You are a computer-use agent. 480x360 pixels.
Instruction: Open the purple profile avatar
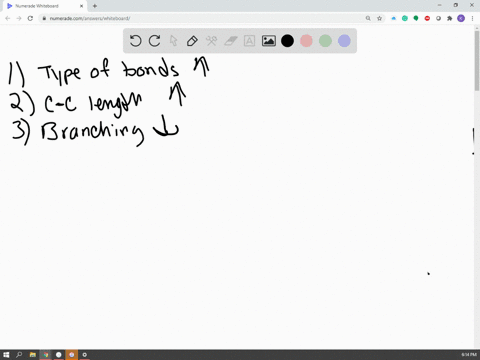point(461,18)
